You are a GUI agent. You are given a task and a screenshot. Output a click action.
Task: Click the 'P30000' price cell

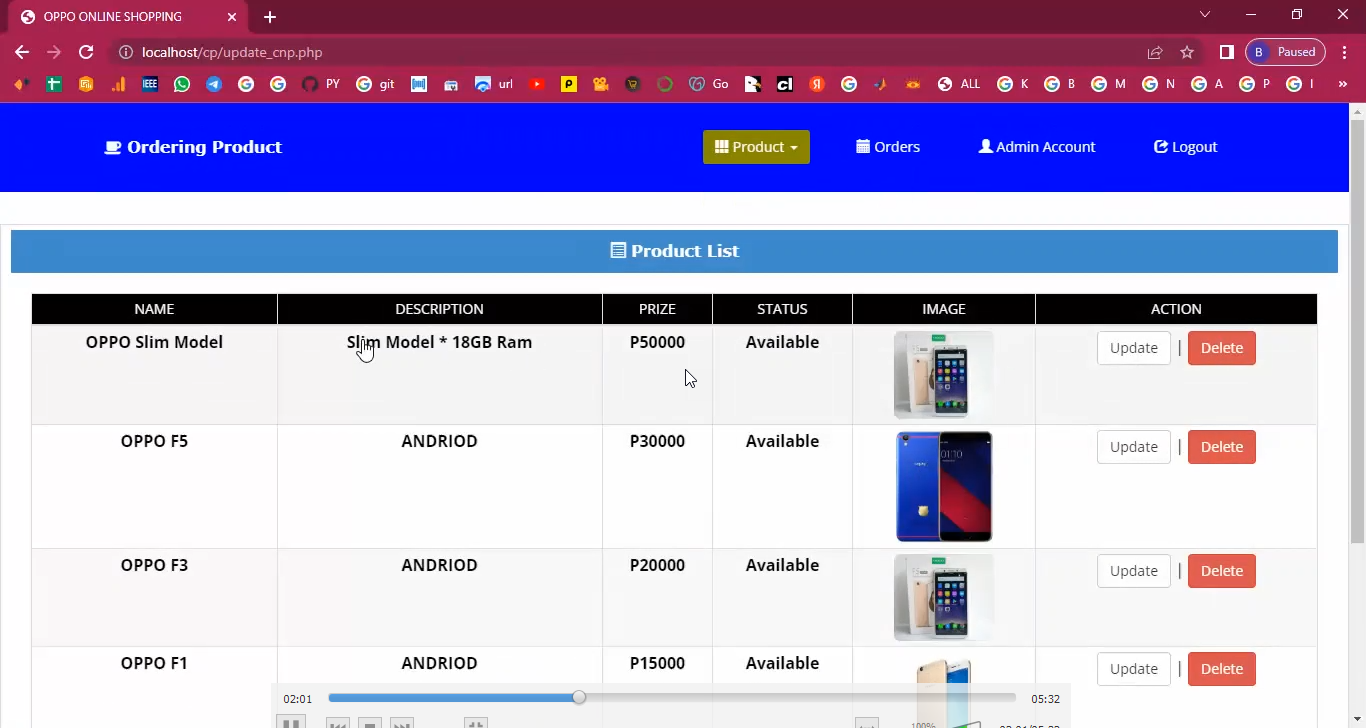pos(657,441)
